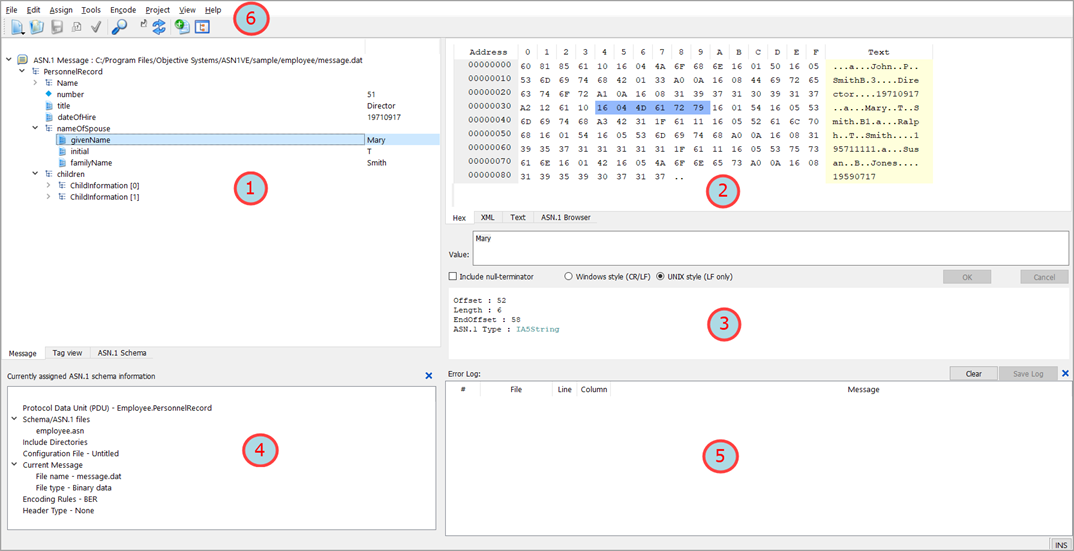This screenshot has height=551, width=1074.
Task: Expand the Name tree node
Action: tap(35, 83)
